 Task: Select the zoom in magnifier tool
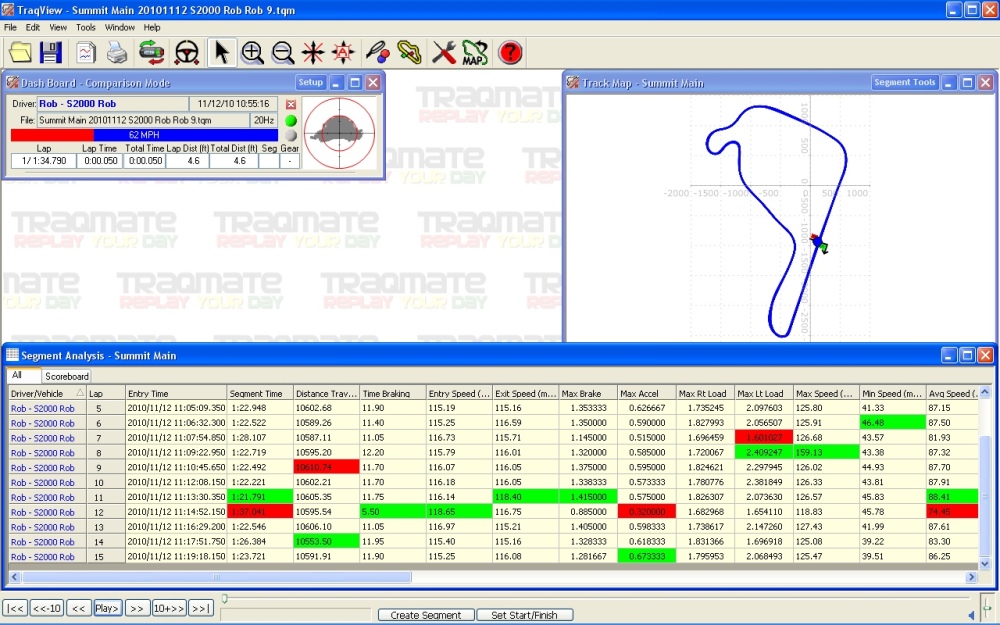[x=252, y=52]
